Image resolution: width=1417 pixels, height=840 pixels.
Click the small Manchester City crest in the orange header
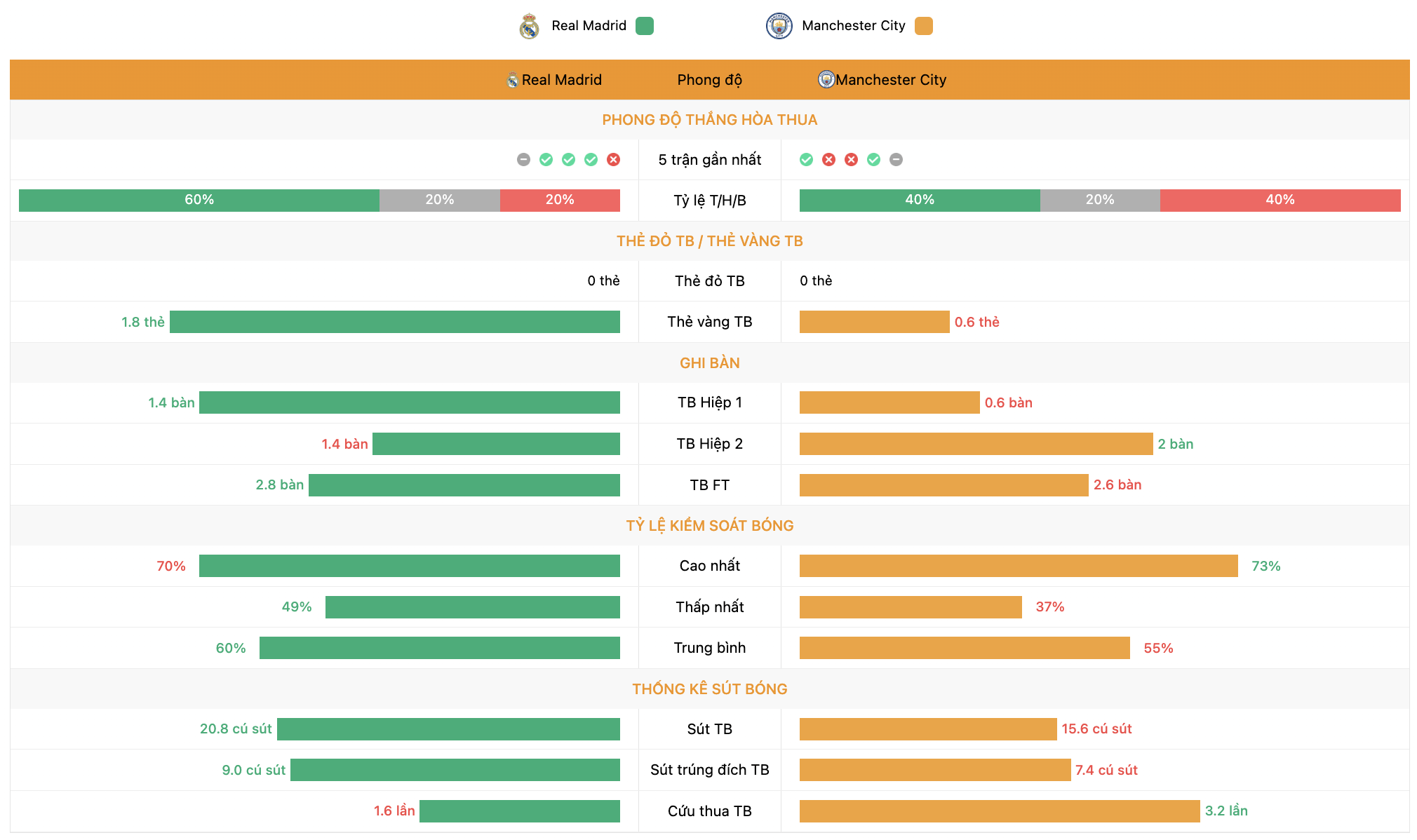(826, 79)
